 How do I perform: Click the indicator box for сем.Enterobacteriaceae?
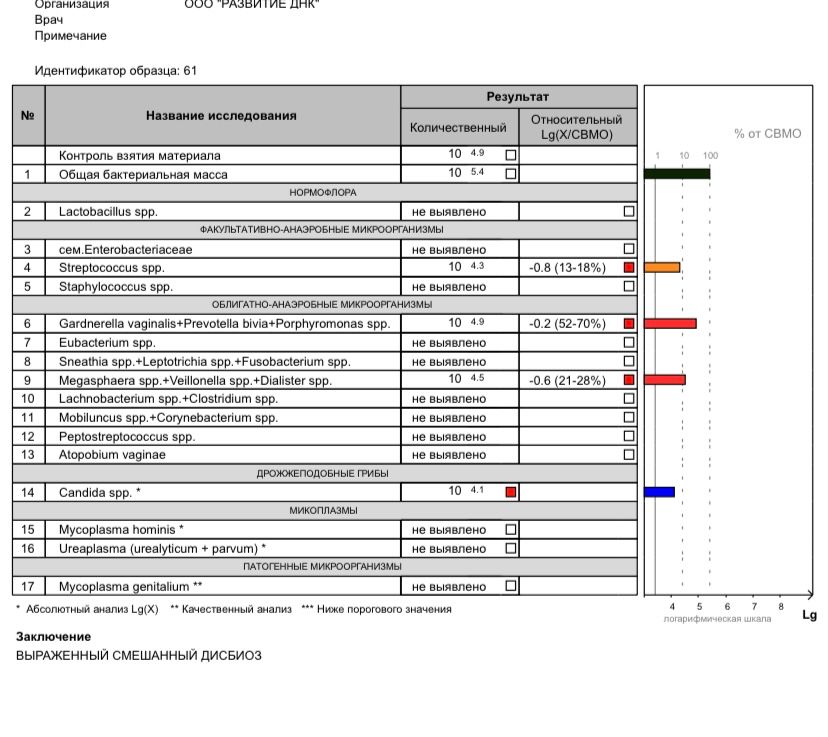(629, 249)
